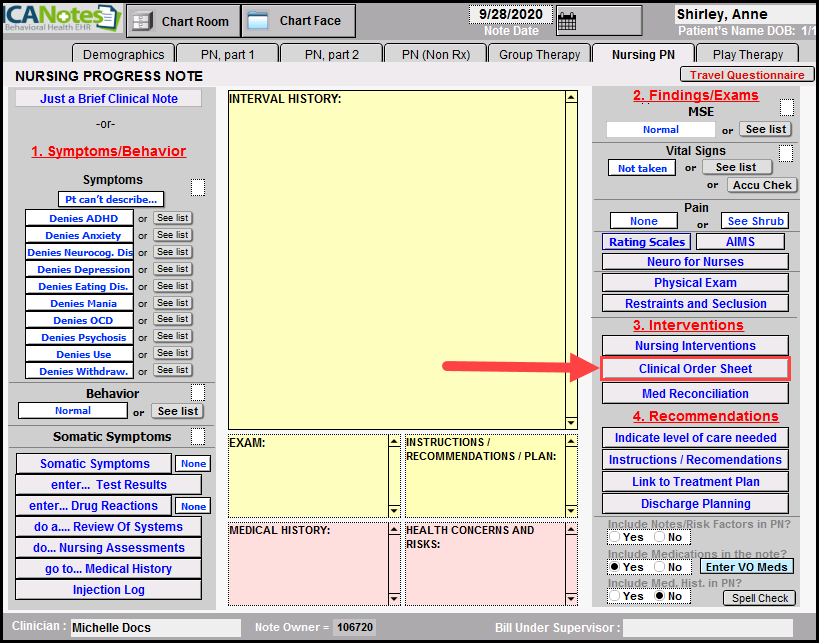Click into the Interval History text area
Image resolution: width=819 pixels, height=643 pixels.
pyautogui.click(x=395, y=260)
